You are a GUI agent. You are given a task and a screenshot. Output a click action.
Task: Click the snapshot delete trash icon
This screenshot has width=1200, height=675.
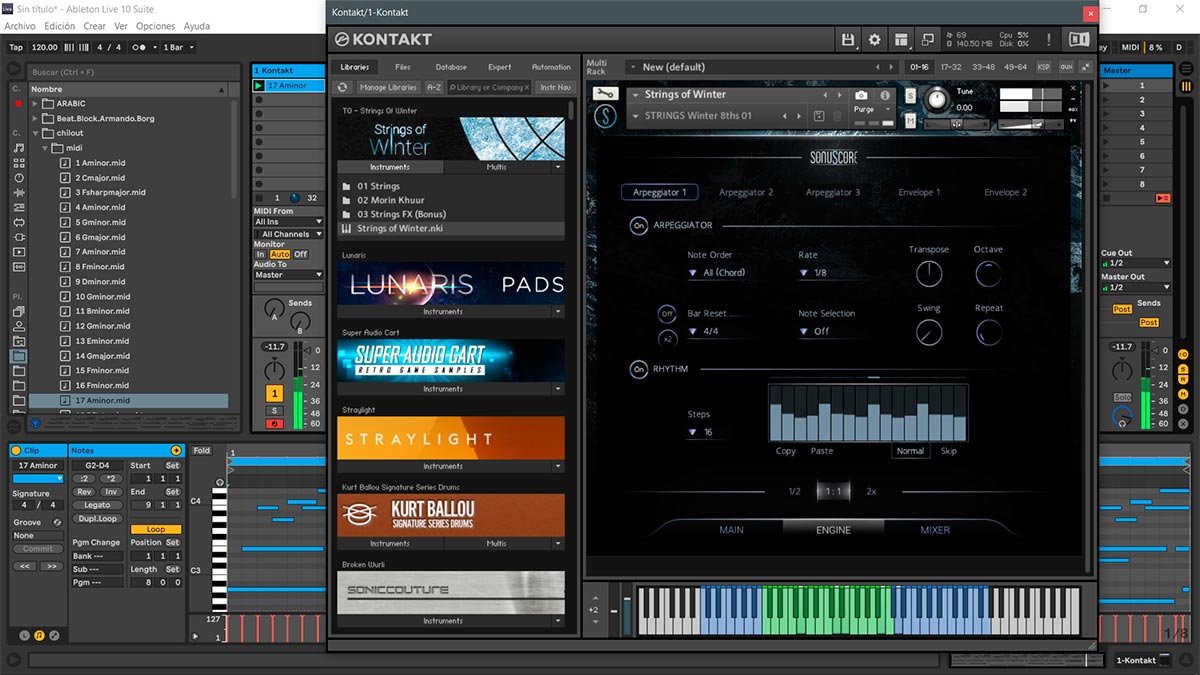(837, 116)
